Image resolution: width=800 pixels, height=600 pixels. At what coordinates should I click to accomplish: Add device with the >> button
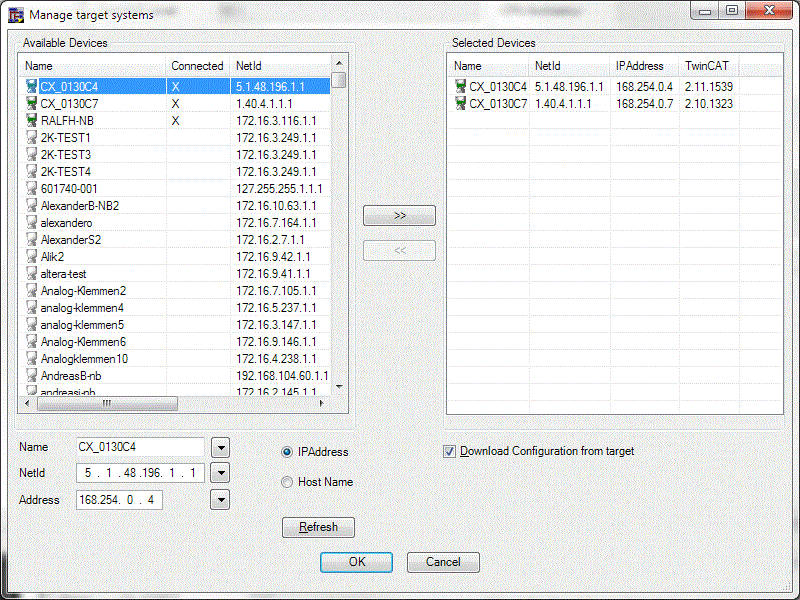399,215
